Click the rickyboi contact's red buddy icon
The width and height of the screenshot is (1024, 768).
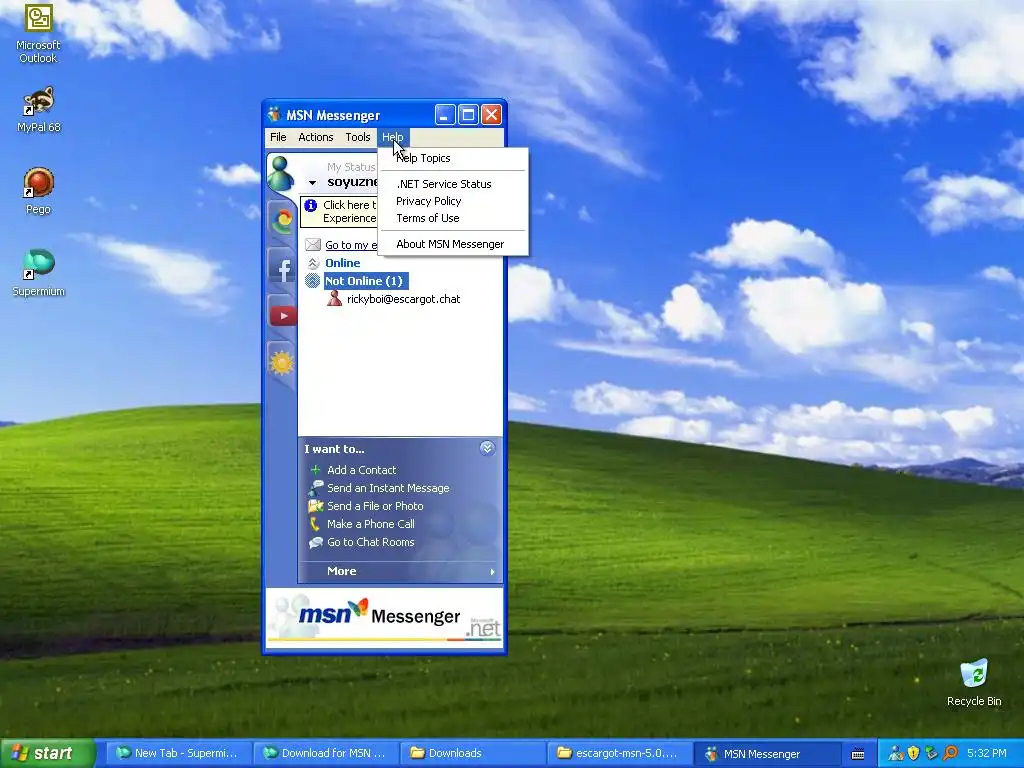334,299
